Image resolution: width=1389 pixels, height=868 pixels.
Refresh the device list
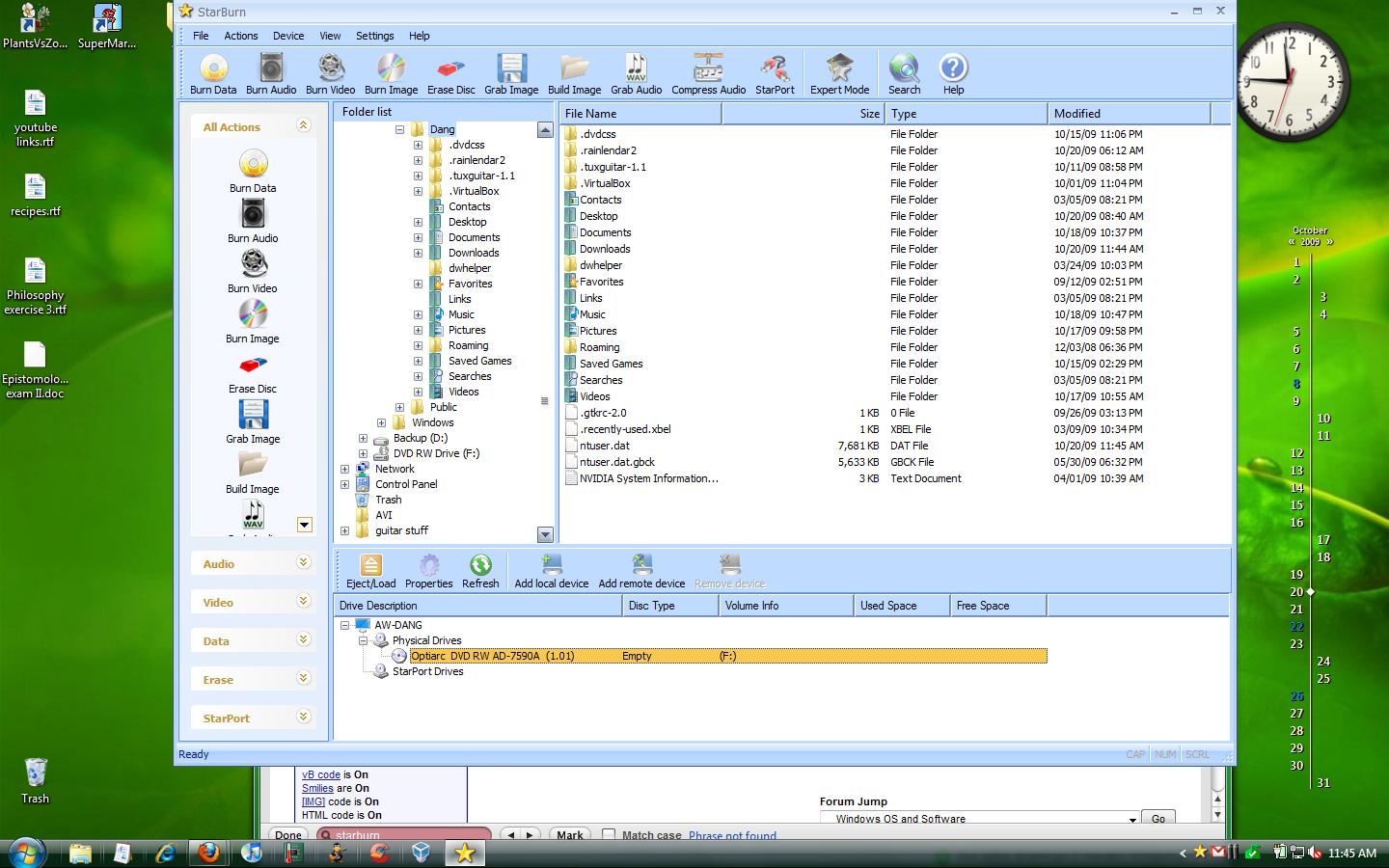(480, 571)
